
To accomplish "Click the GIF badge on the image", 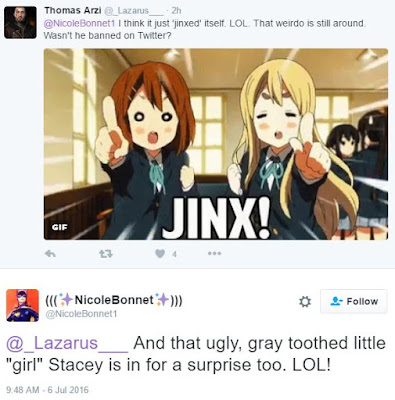I will [60, 227].
